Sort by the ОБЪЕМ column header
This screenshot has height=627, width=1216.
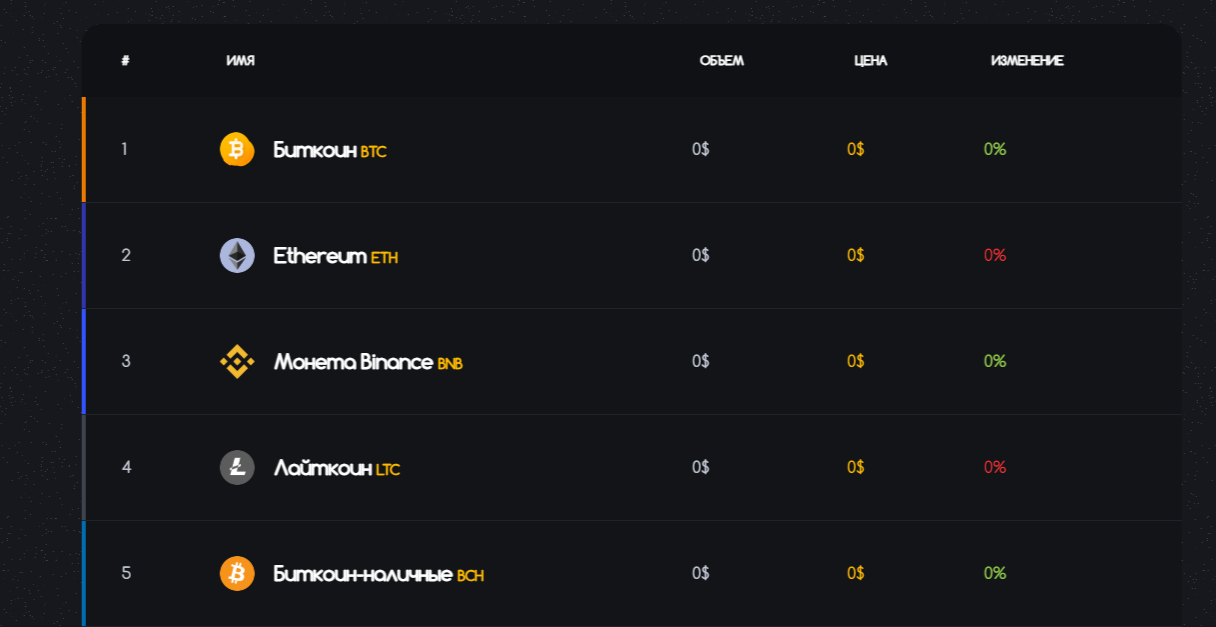click(721, 61)
